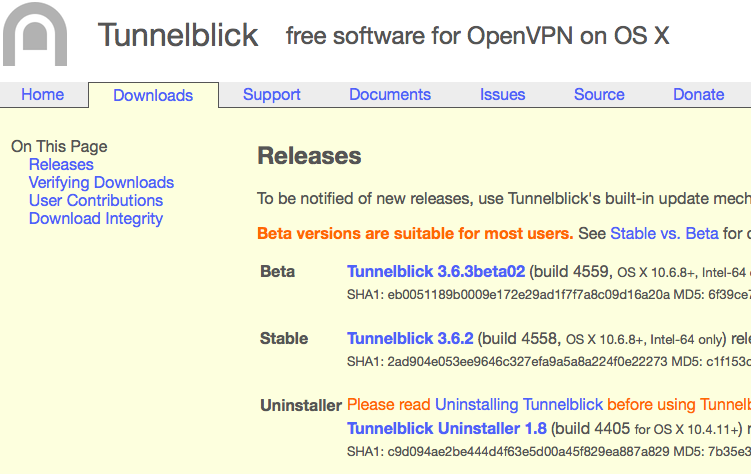Jump to Releases in sidebar
Screen dimensions: 751x474
click(61, 165)
